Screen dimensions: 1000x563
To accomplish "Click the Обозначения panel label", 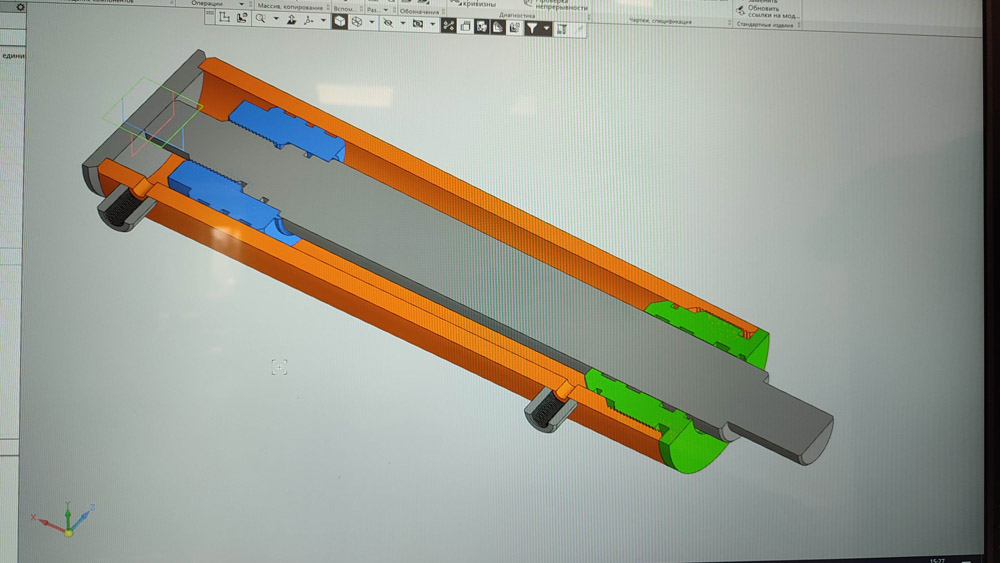I will tap(420, 11).
